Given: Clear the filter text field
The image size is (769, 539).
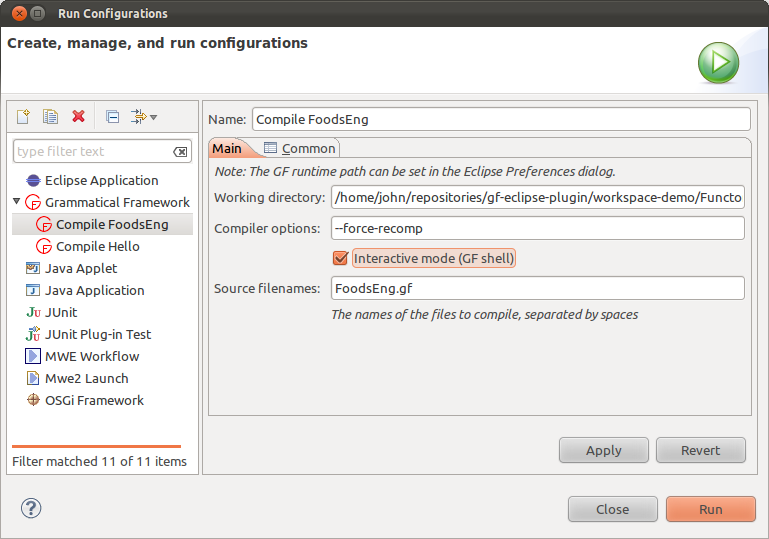Looking at the screenshot, I should pos(180,152).
